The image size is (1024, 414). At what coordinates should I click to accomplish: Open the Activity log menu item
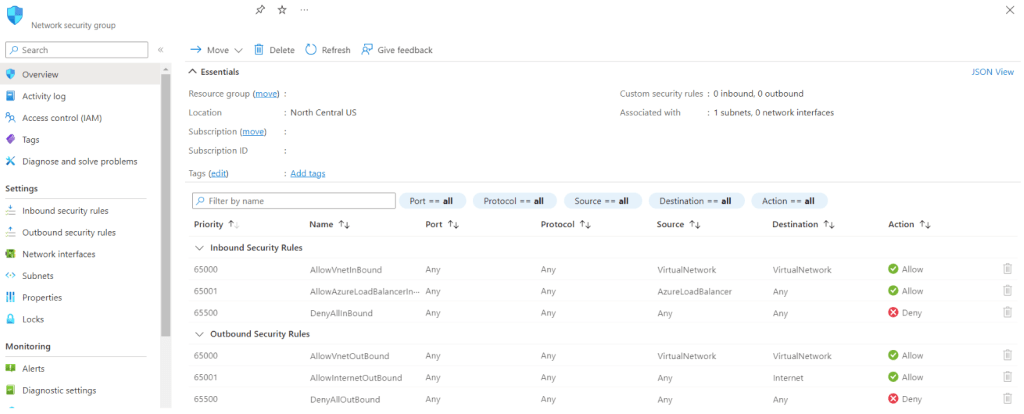(44, 96)
